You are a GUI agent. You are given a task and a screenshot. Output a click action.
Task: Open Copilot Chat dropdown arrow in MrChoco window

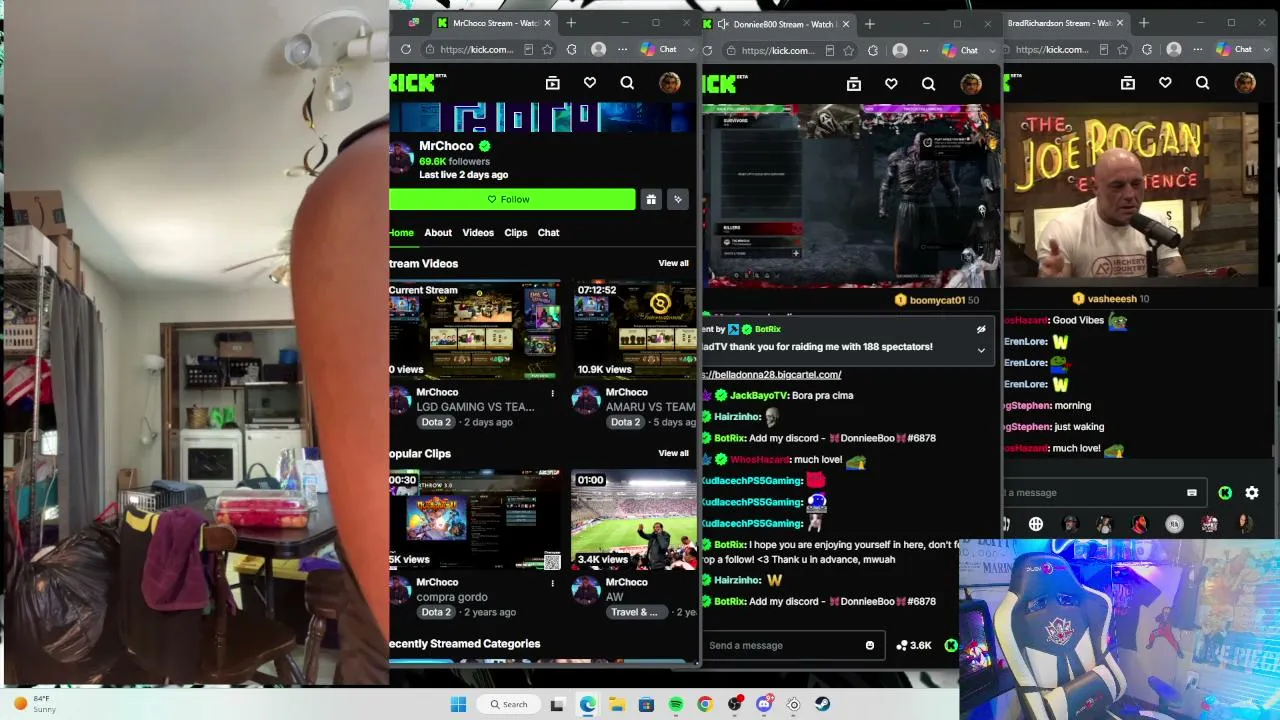(691, 49)
